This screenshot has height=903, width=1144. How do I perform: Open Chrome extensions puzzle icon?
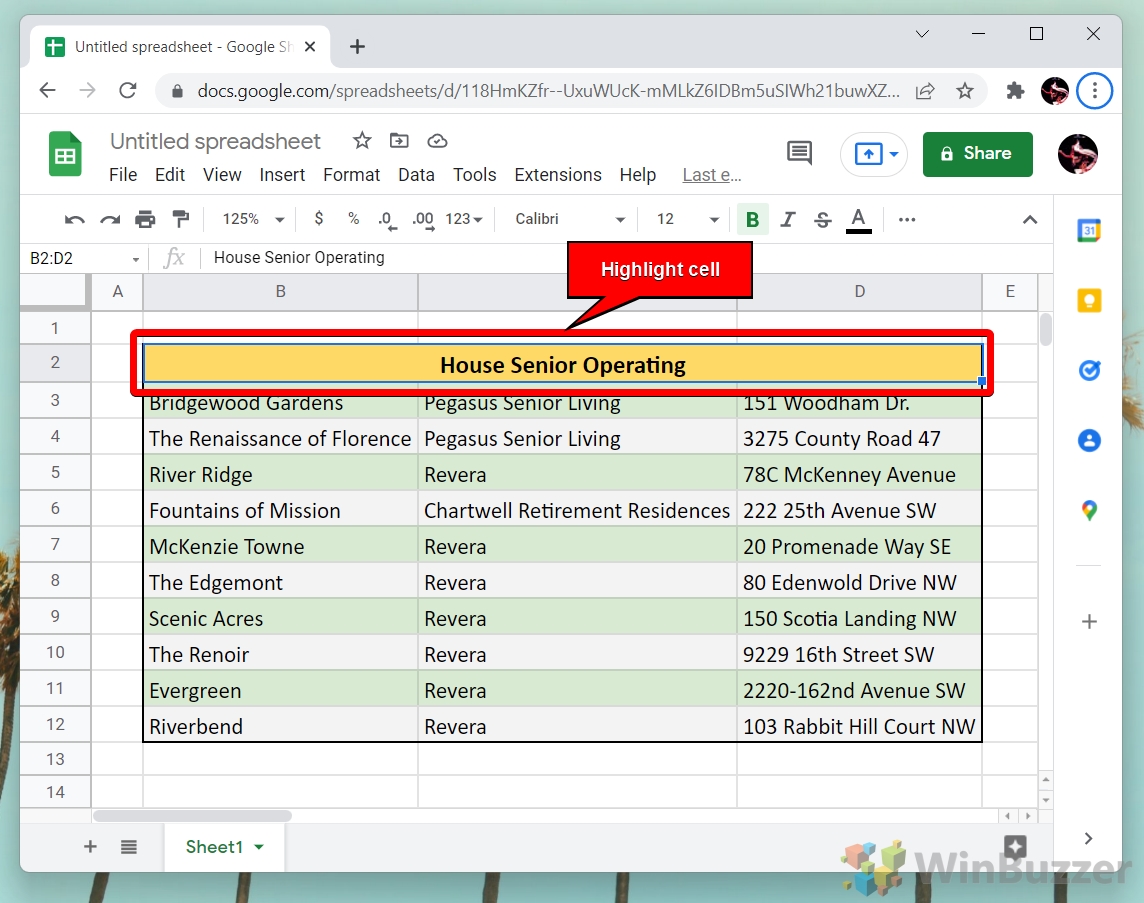click(1015, 91)
